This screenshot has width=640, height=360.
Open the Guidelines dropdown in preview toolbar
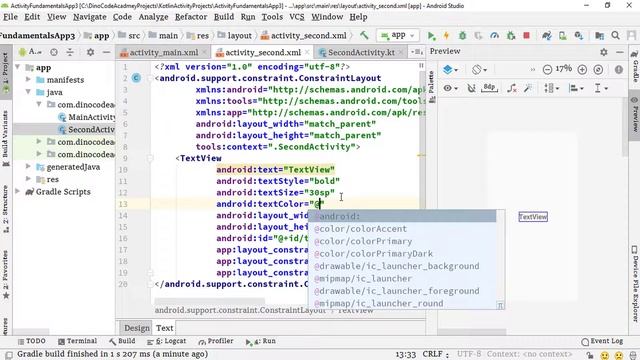[601, 88]
